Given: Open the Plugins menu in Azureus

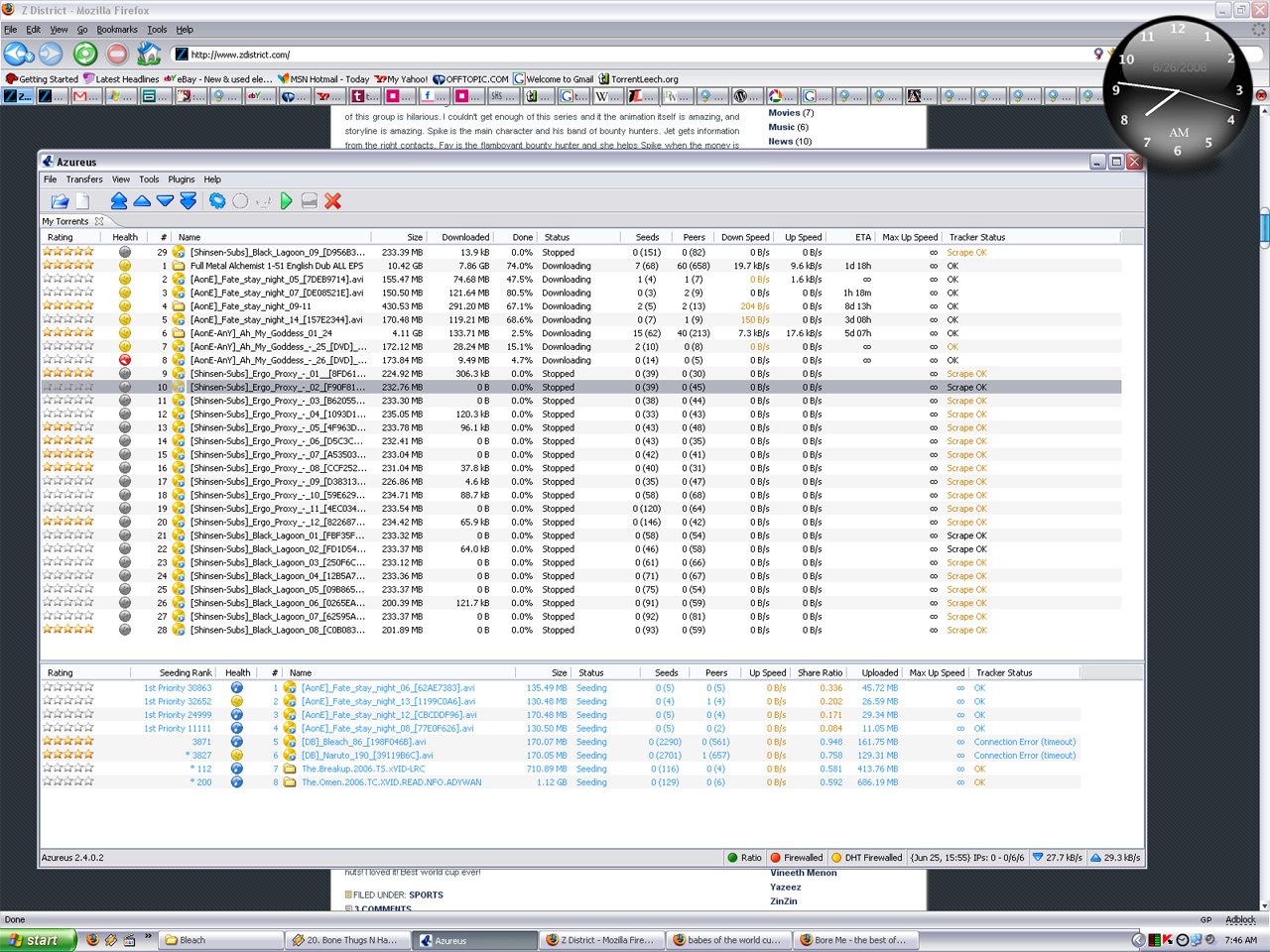Looking at the screenshot, I should [x=181, y=179].
